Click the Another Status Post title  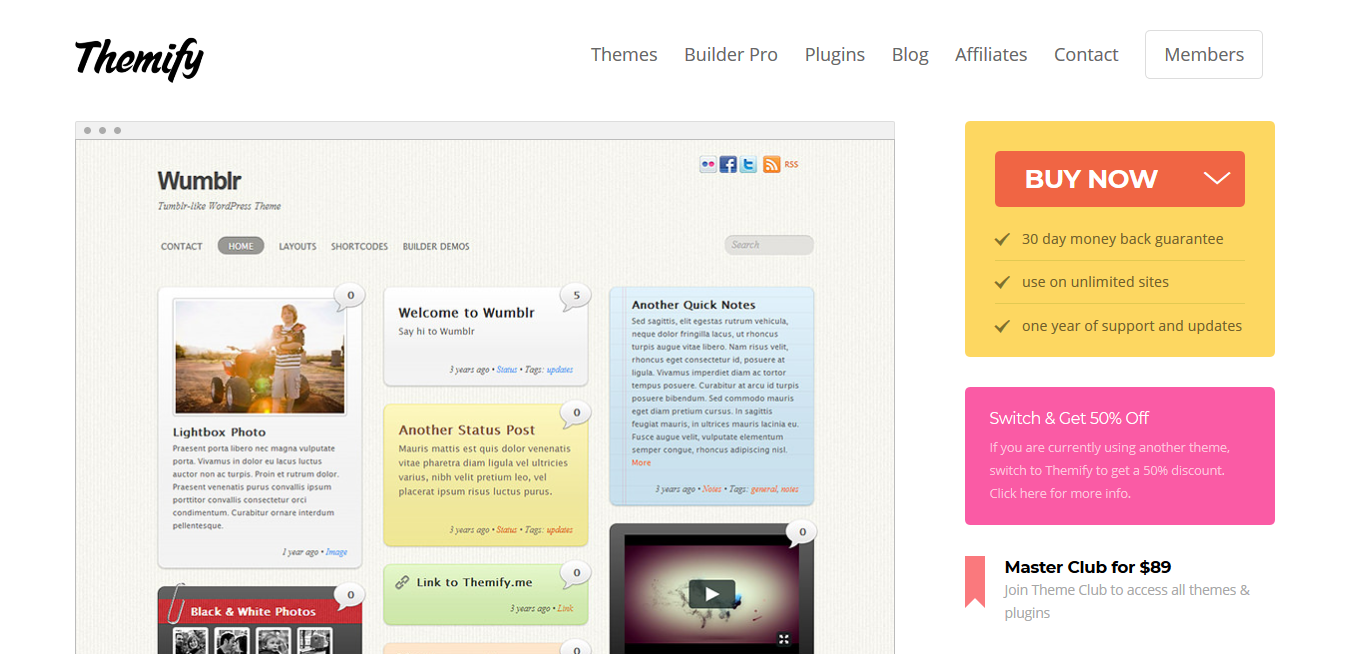click(x=467, y=430)
